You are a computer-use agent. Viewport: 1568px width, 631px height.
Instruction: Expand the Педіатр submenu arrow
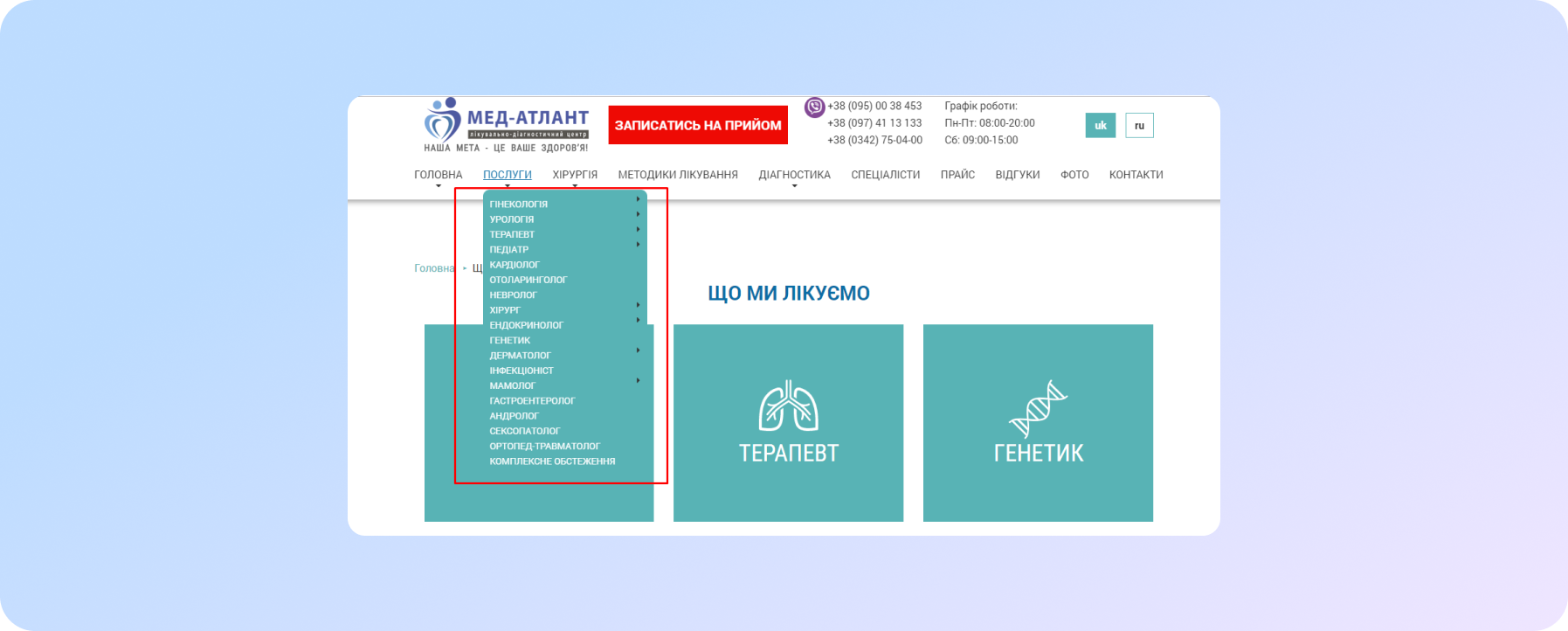click(639, 244)
